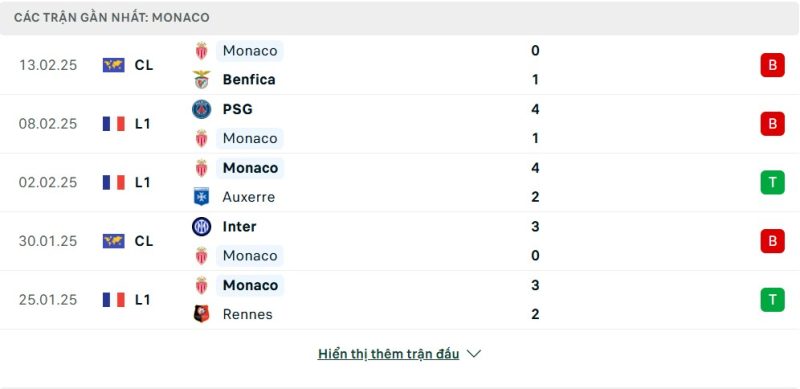Click the Auxerre club crest icon
Viewport: 800px width, 389px height.
202,197
